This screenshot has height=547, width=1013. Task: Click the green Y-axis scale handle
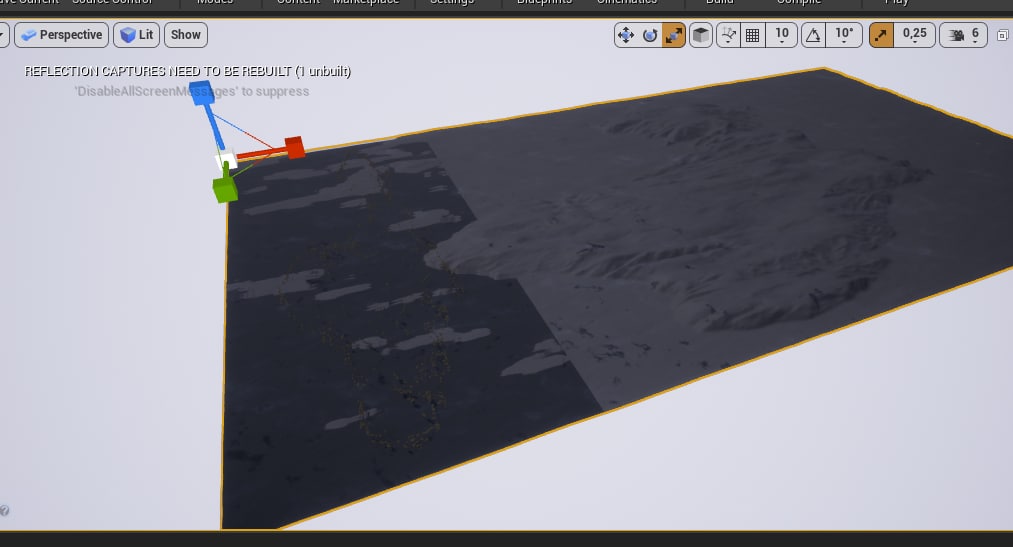(x=225, y=191)
